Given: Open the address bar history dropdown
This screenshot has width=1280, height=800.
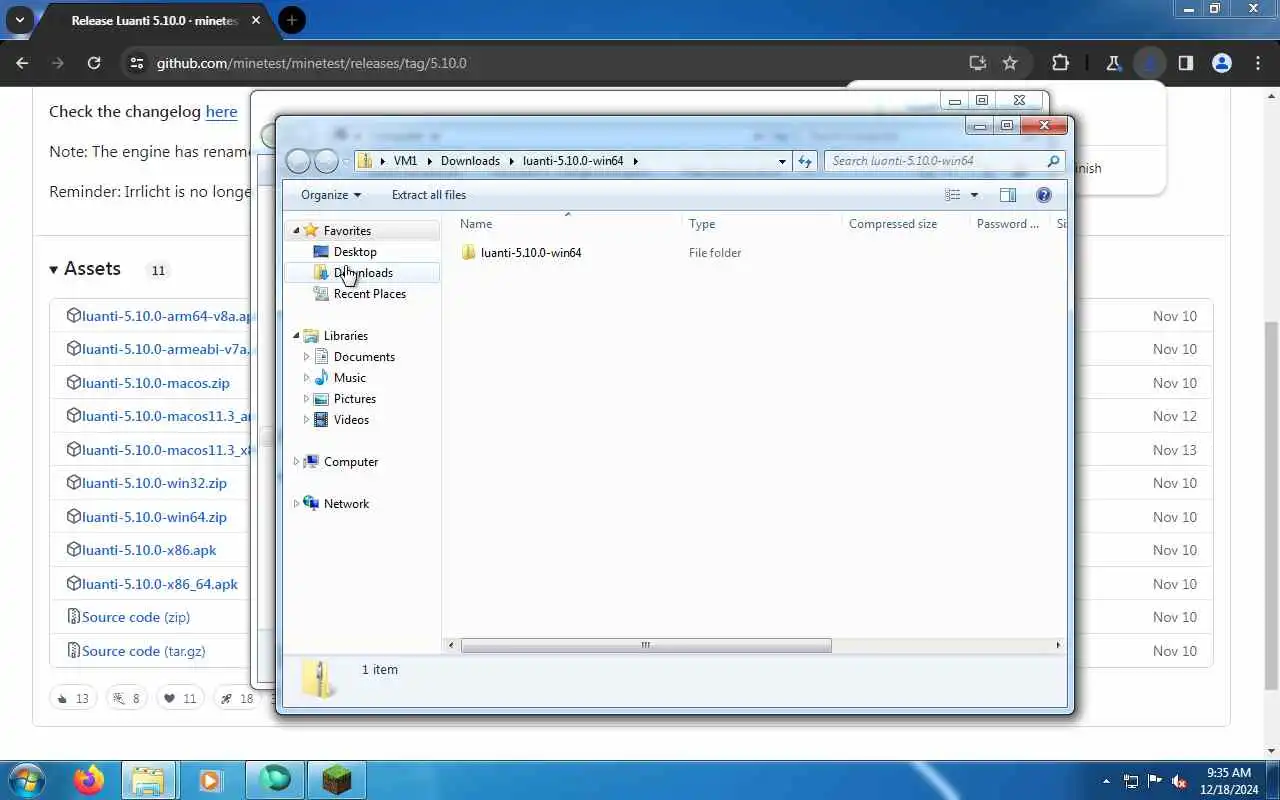Looking at the screenshot, I should (x=782, y=161).
